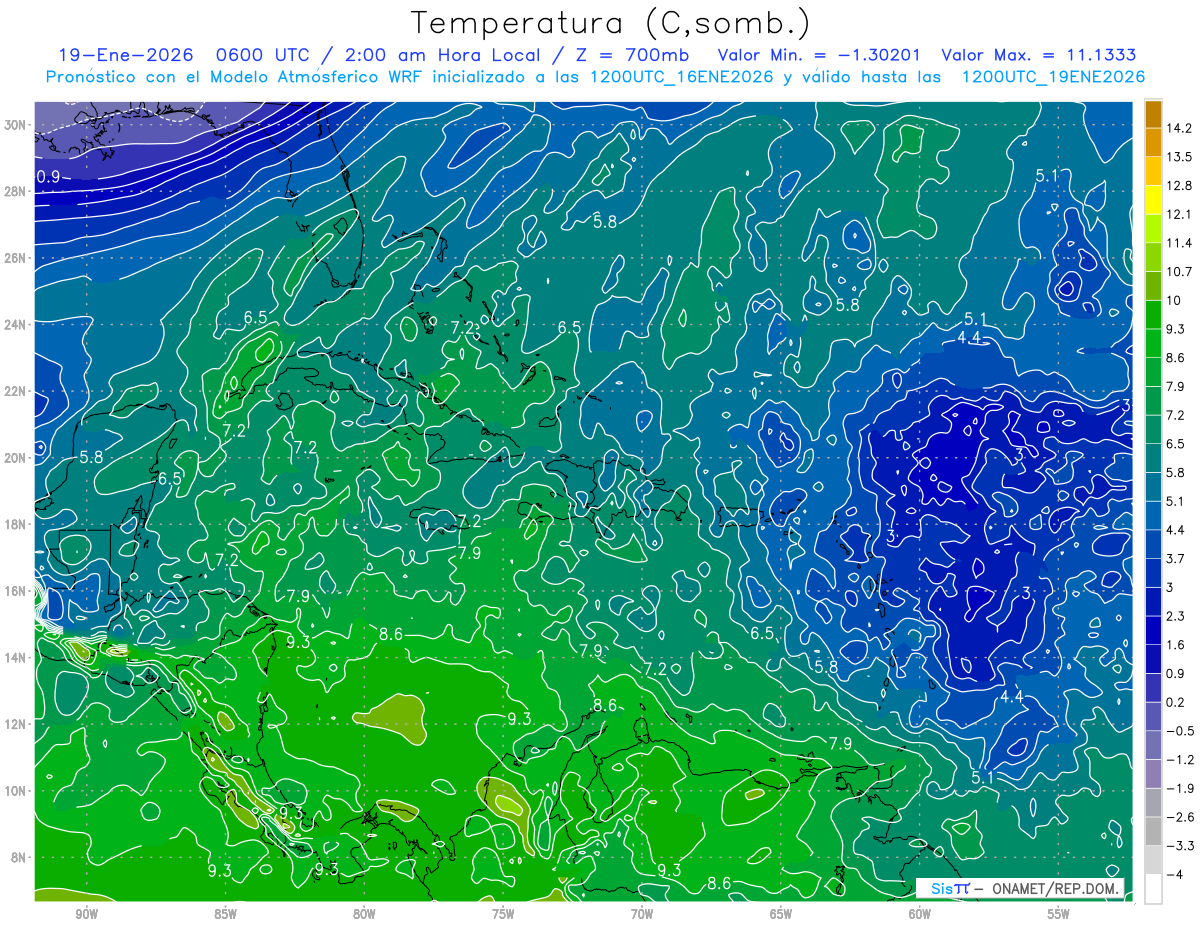This screenshot has width=1200, height=927.
Task: Click the 14.2 value on the color scale
Action: [x=1179, y=127]
